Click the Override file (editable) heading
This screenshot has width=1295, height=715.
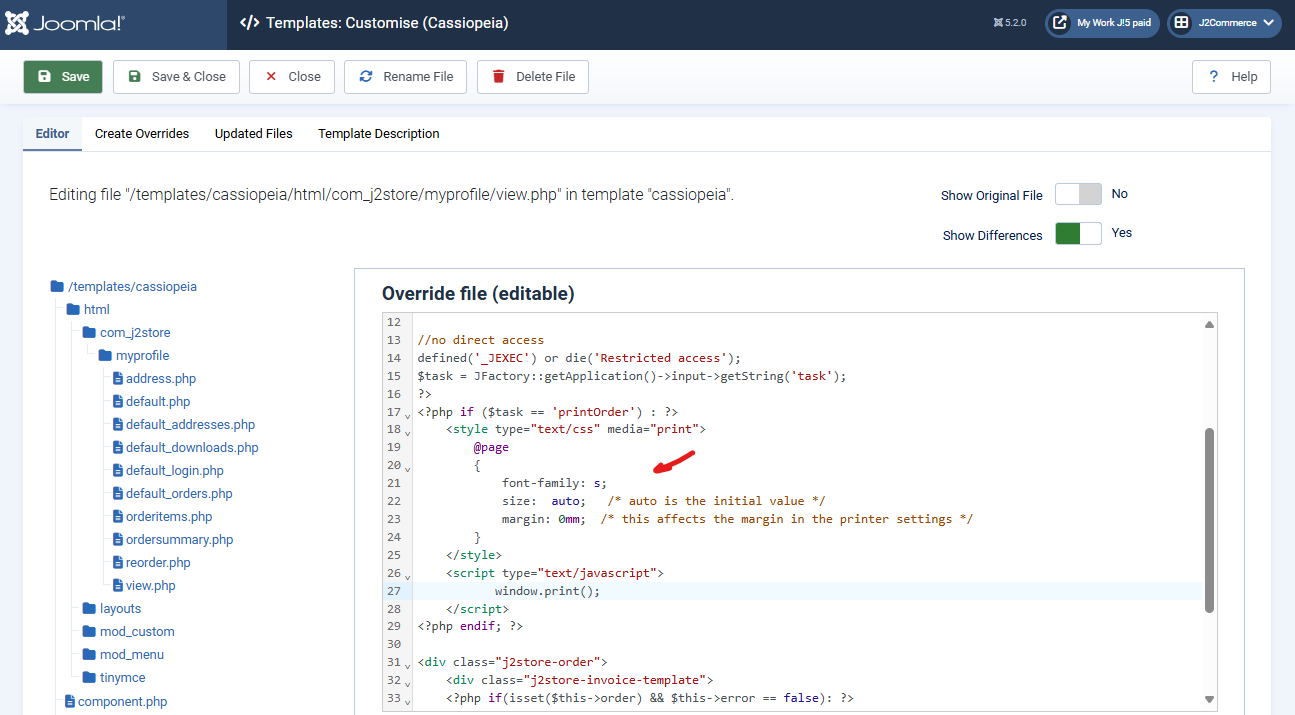coord(478,294)
